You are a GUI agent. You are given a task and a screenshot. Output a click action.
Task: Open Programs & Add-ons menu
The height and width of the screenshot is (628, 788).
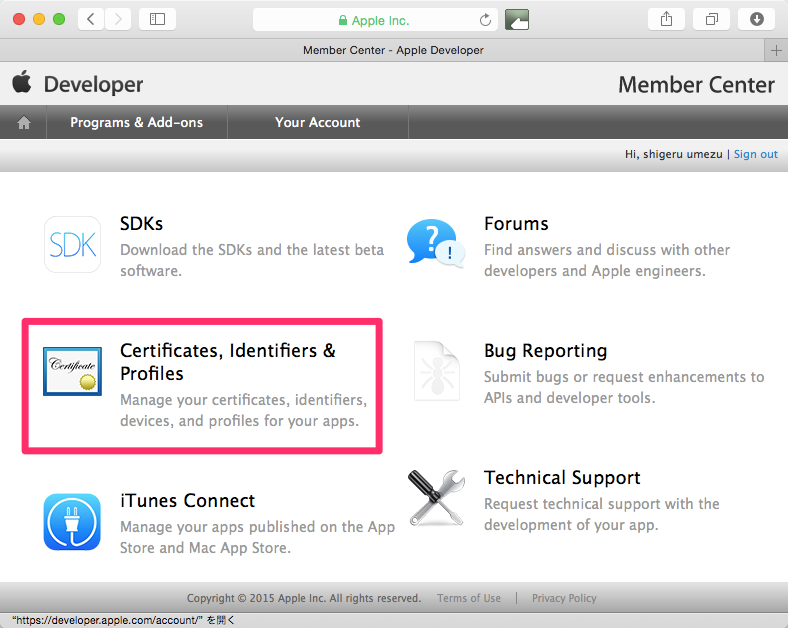tap(137, 122)
